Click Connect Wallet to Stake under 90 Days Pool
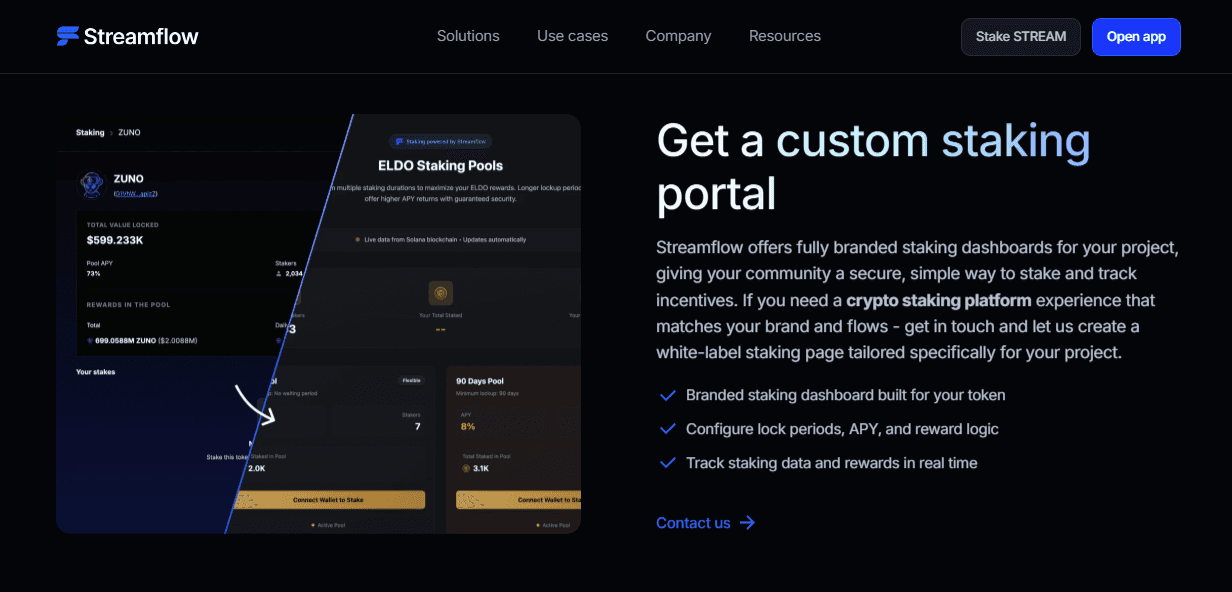Screen dimensions: 1232x592 point(518,499)
